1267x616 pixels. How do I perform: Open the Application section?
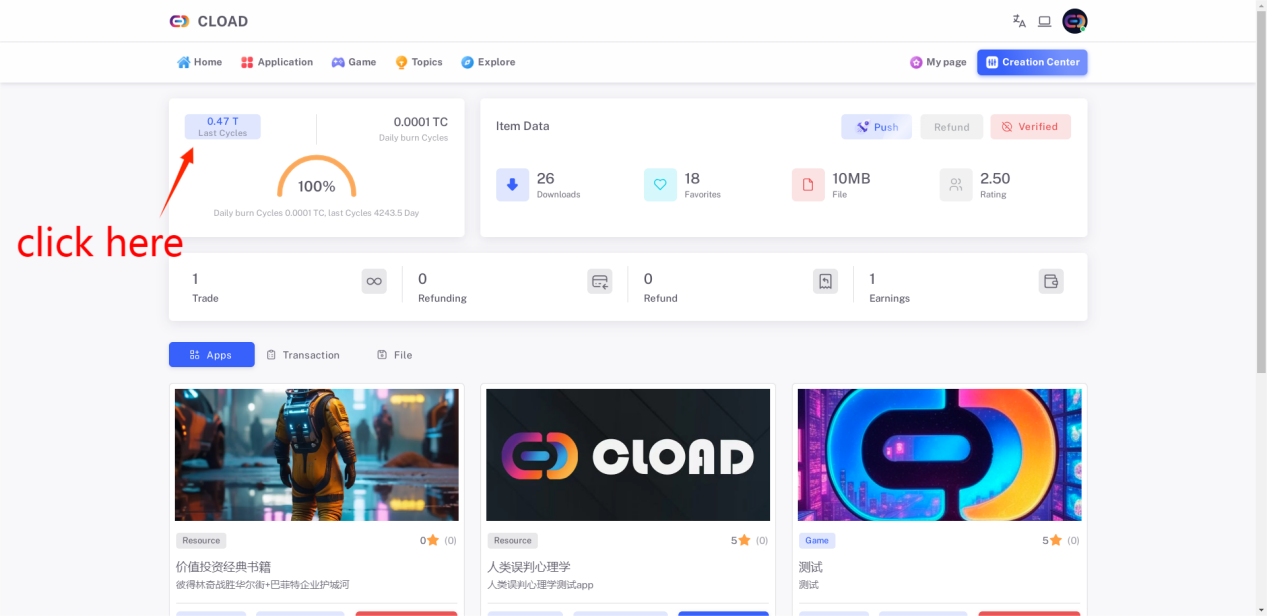coord(277,62)
